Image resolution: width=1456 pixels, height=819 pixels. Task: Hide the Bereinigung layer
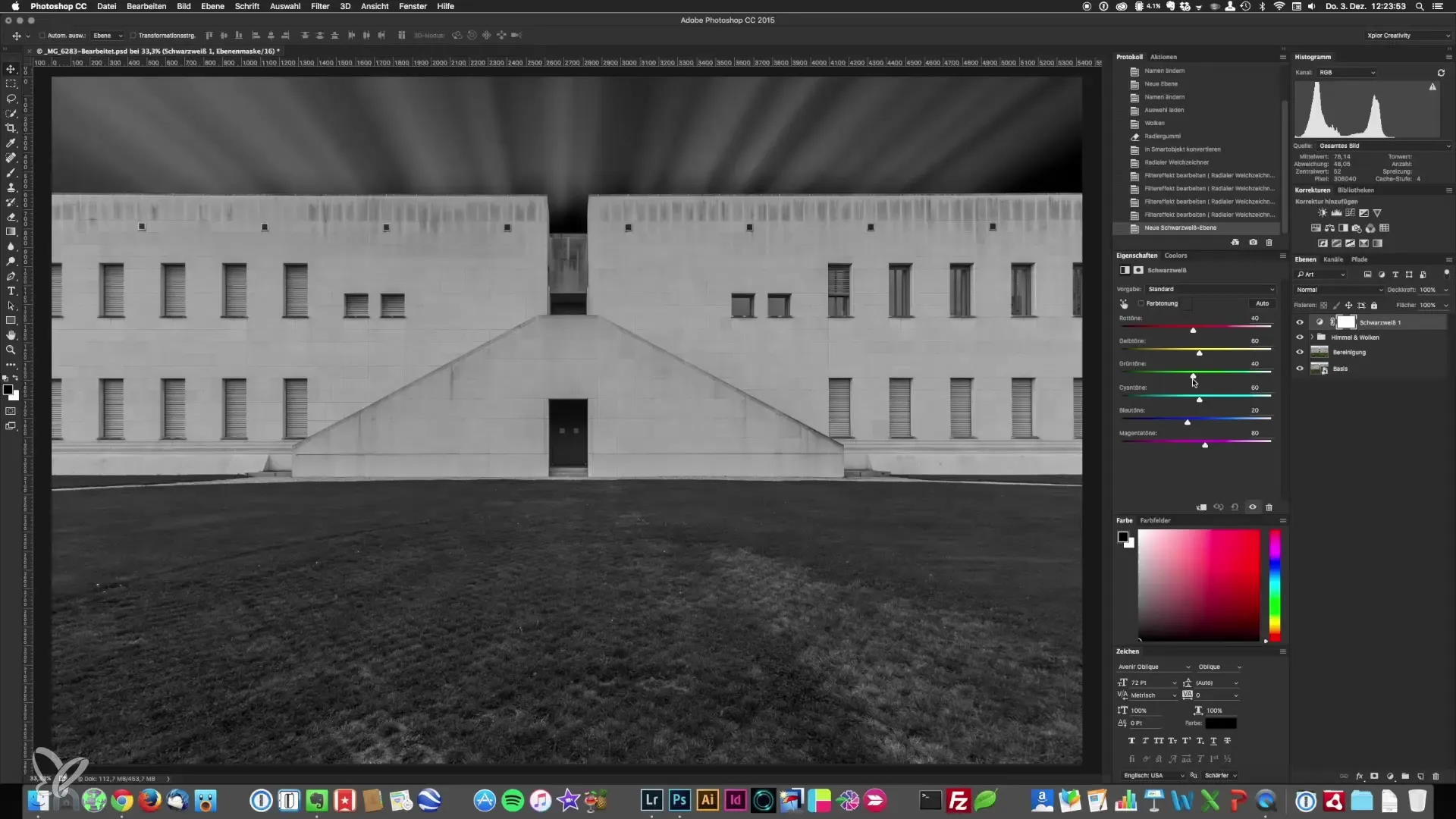pyautogui.click(x=1300, y=353)
